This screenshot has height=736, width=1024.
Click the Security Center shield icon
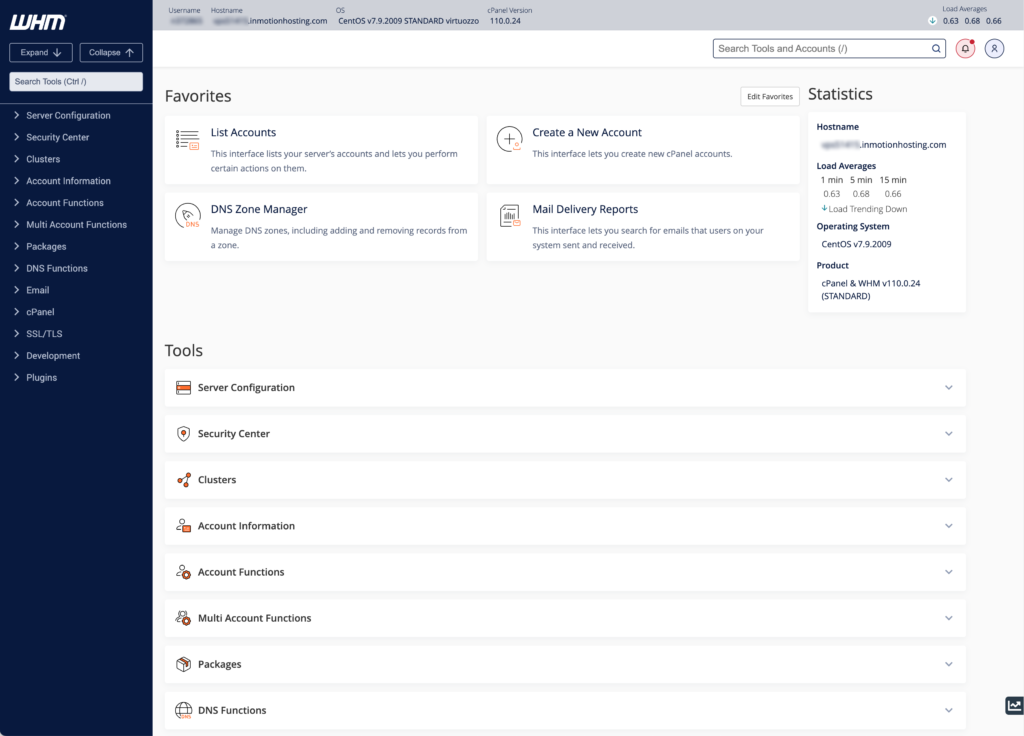(x=184, y=434)
